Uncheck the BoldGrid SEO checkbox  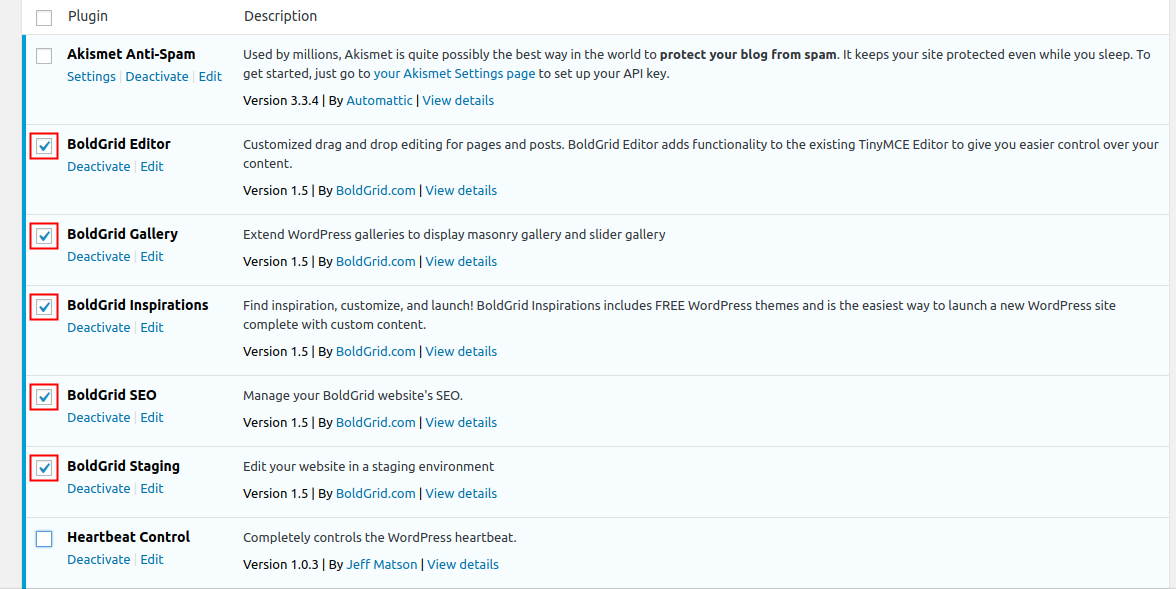44,397
